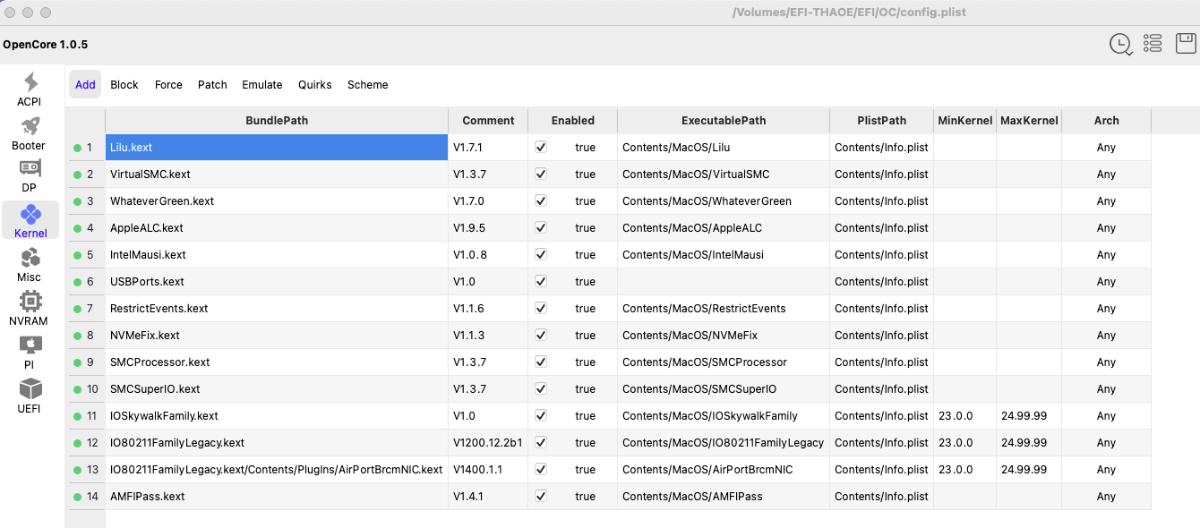Switch to the Quirks tab
Image resolution: width=1200 pixels, height=528 pixels.
coord(315,85)
